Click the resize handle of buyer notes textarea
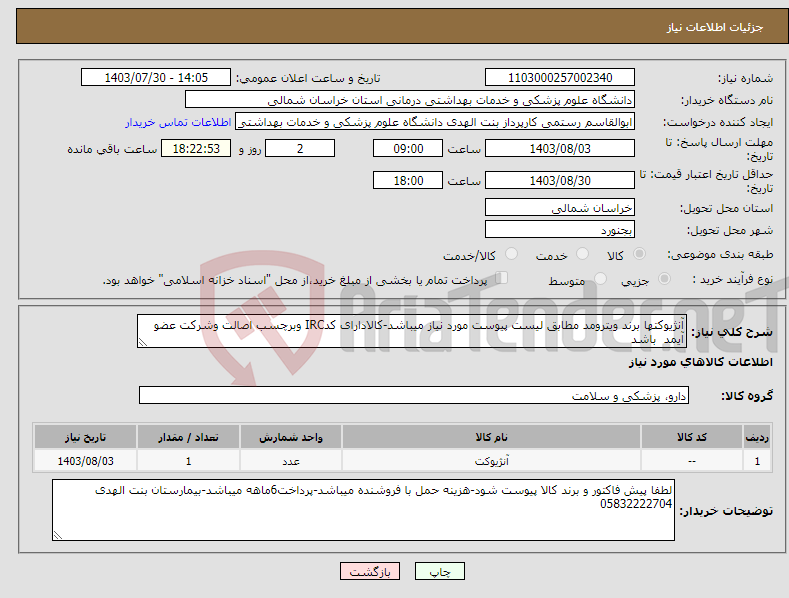The image size is (789, 598). pos(58,535)
